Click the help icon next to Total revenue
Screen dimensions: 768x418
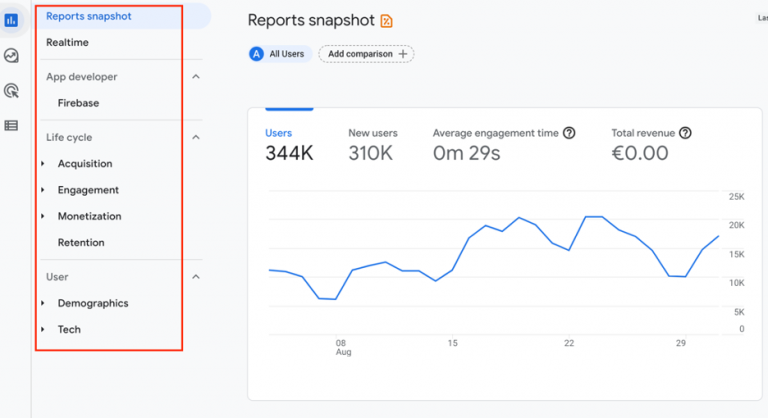pos(685,133)
